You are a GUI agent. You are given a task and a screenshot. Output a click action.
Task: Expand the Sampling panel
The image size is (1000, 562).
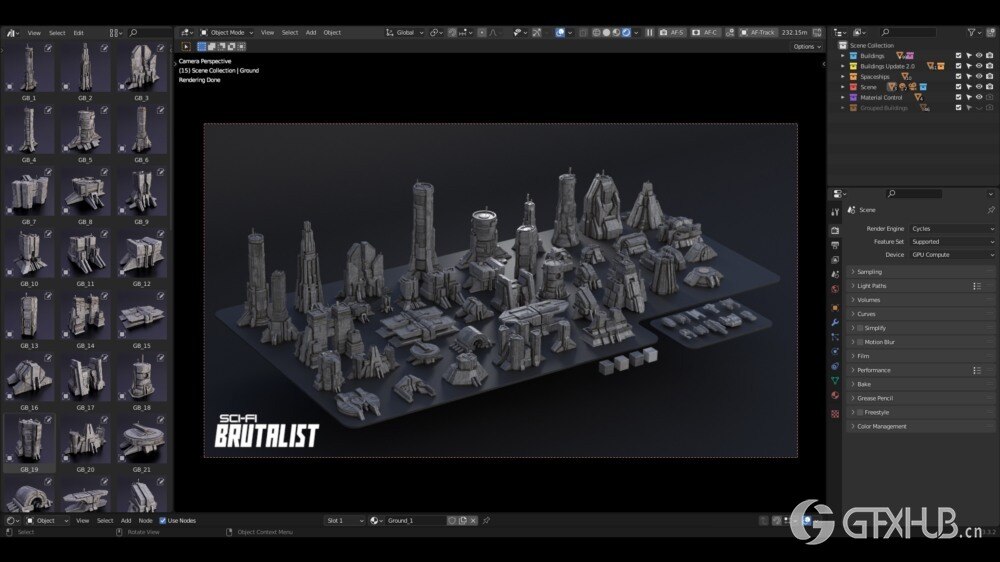pyautogui.click(x=921, y=272)
